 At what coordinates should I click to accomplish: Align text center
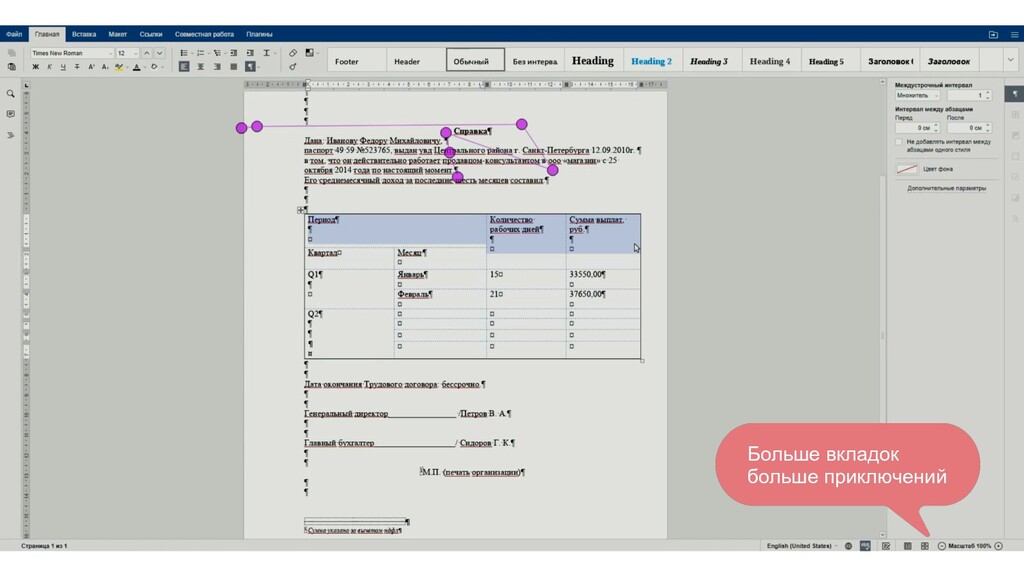[x=200, y=67]
